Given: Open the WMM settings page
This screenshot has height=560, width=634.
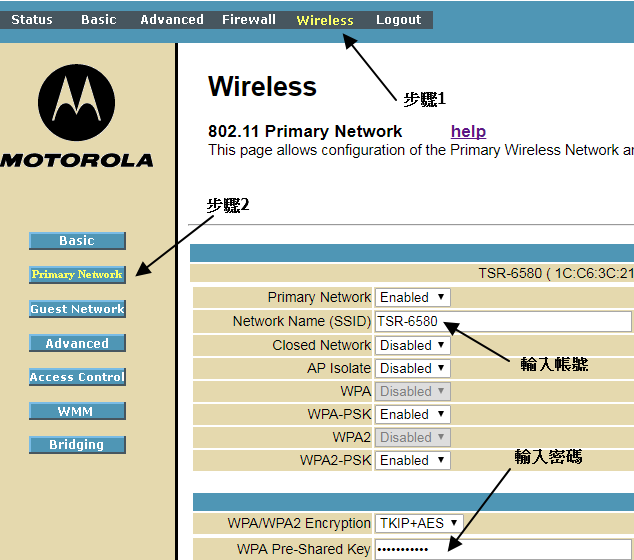Looking at the screenshot, I should tap(77, 411).
